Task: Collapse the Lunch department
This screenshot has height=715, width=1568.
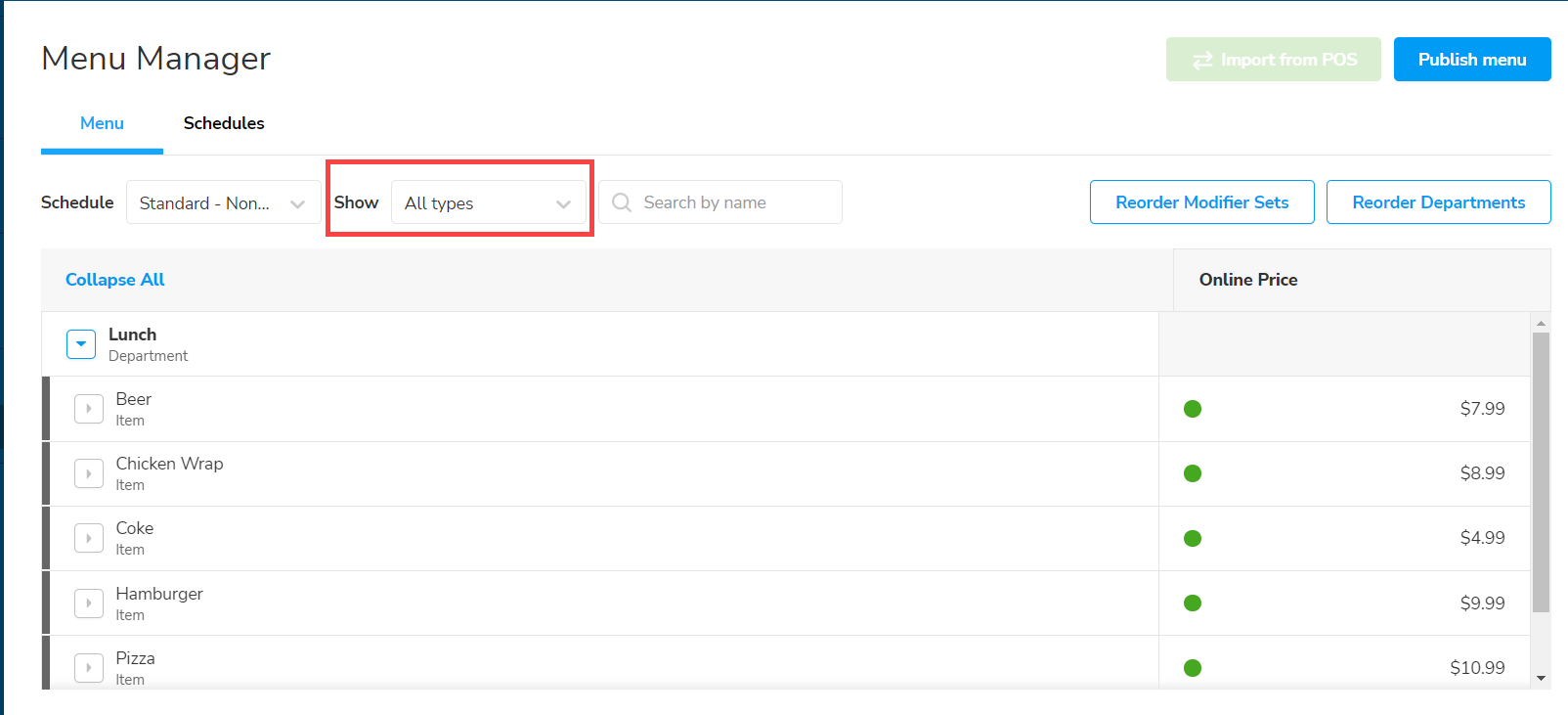Action: tap(81, 344)
